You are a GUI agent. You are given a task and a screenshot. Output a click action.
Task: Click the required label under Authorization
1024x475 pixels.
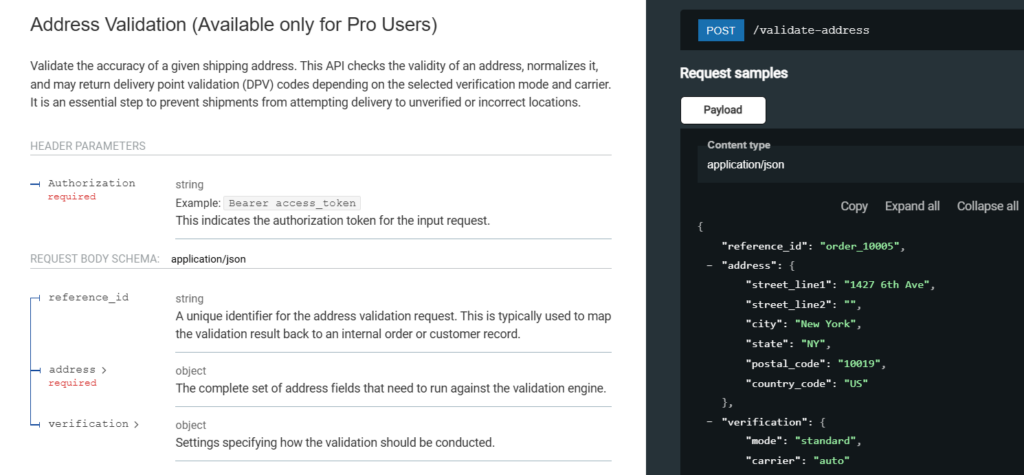pyautogui.click(x=72, y=197)
